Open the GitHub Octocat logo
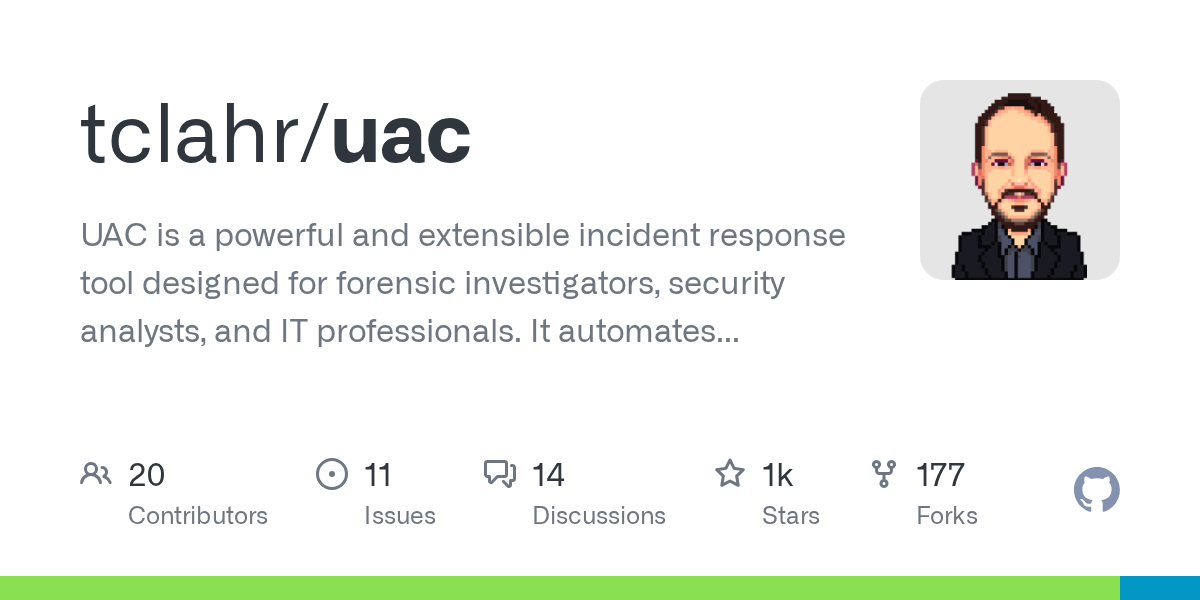 [1096, 491]
